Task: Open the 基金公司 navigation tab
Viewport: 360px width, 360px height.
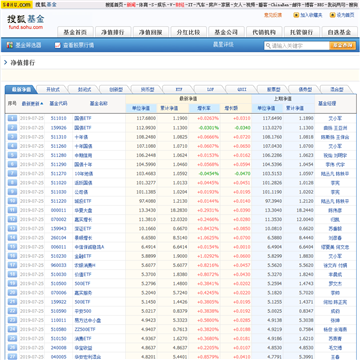Action: (226, 32)
